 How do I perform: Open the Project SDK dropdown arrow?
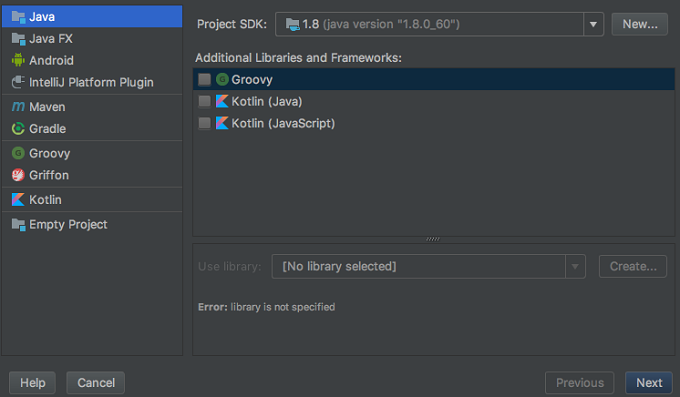click(593, 24)
